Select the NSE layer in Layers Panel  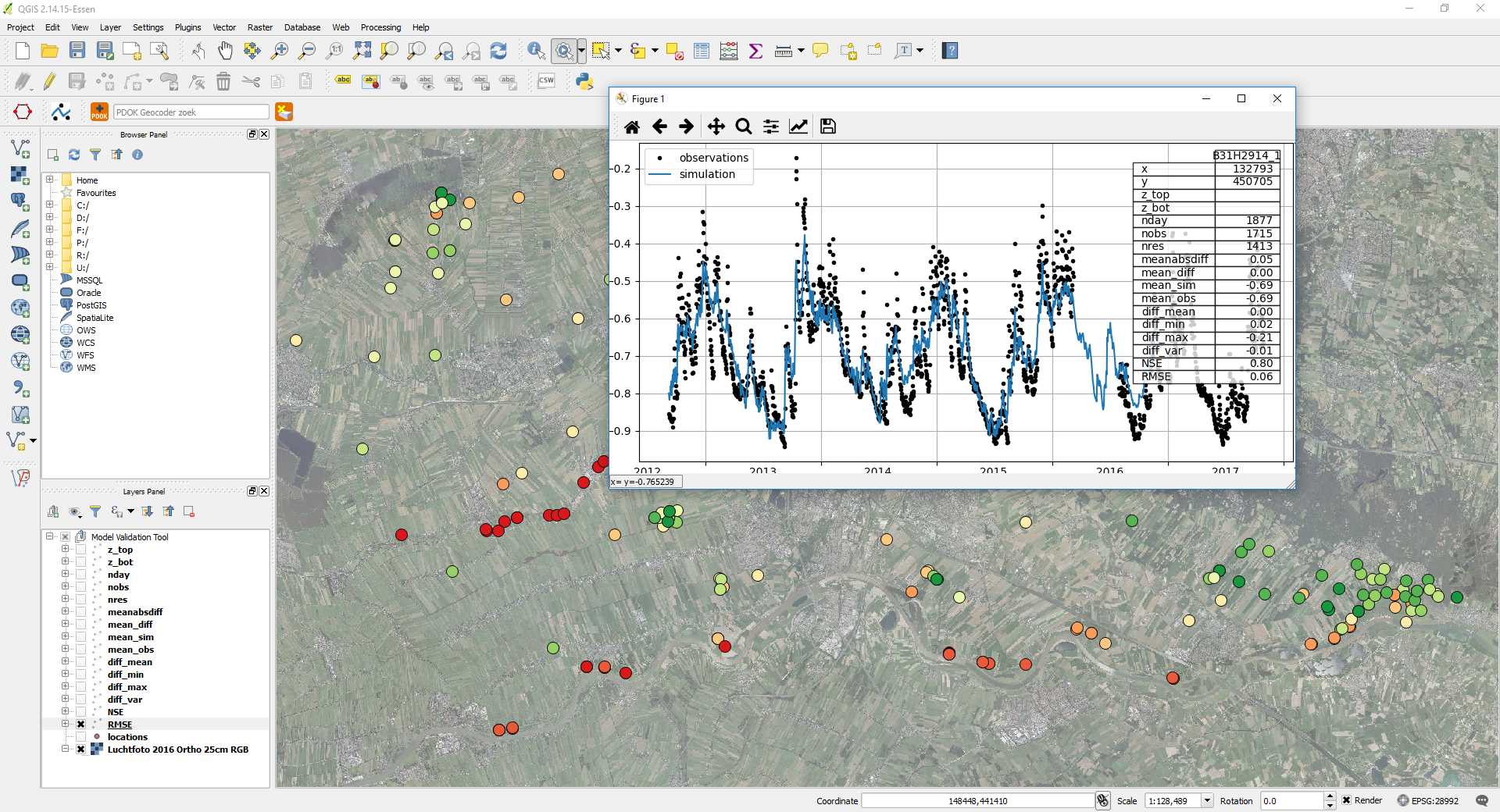tap(116, 712)
